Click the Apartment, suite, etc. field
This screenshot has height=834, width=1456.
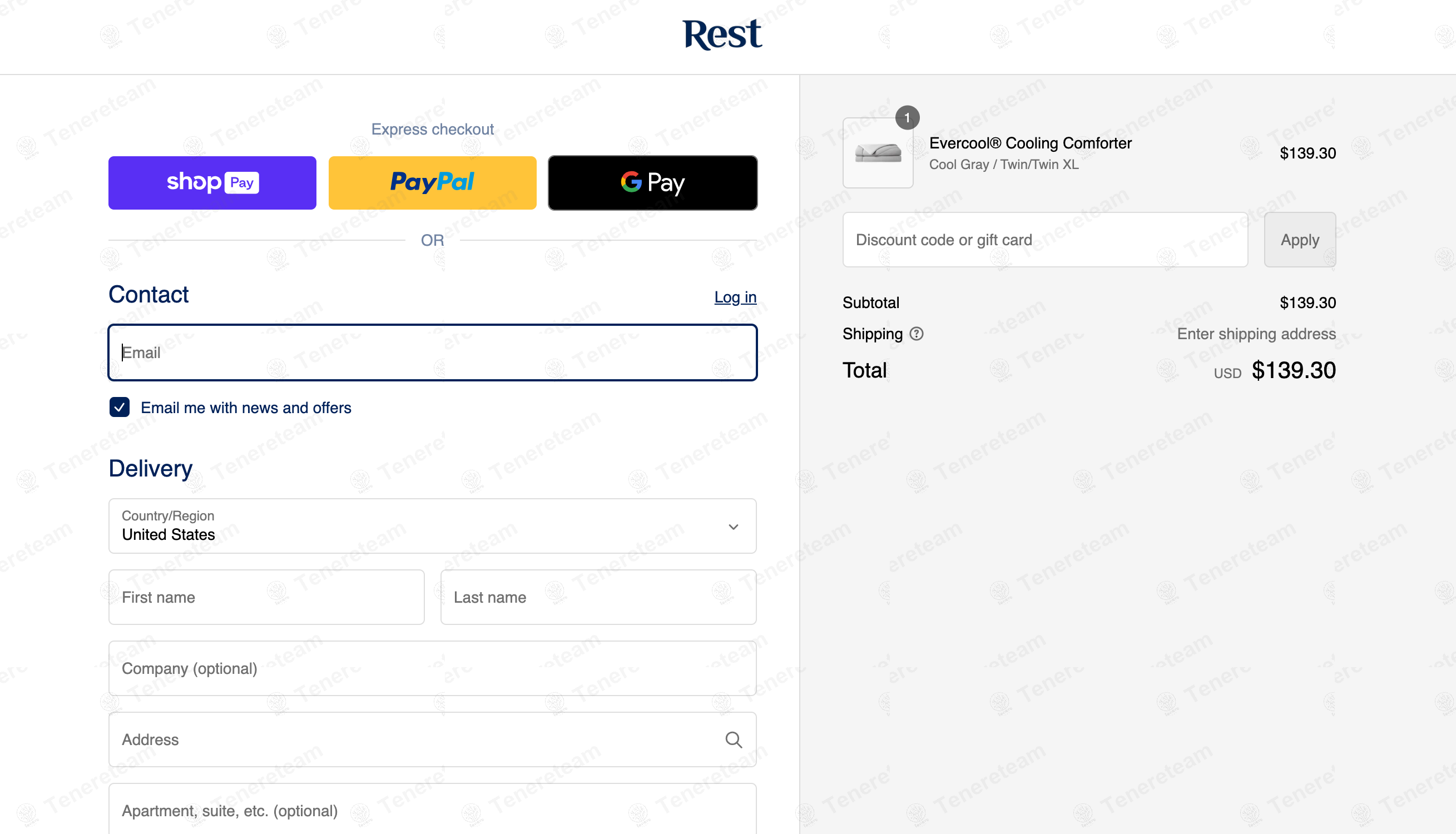click(433, 810)
